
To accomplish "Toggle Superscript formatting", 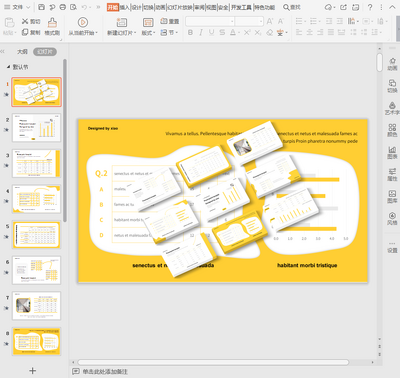I will pyautogui.click(x=247, y=32).
